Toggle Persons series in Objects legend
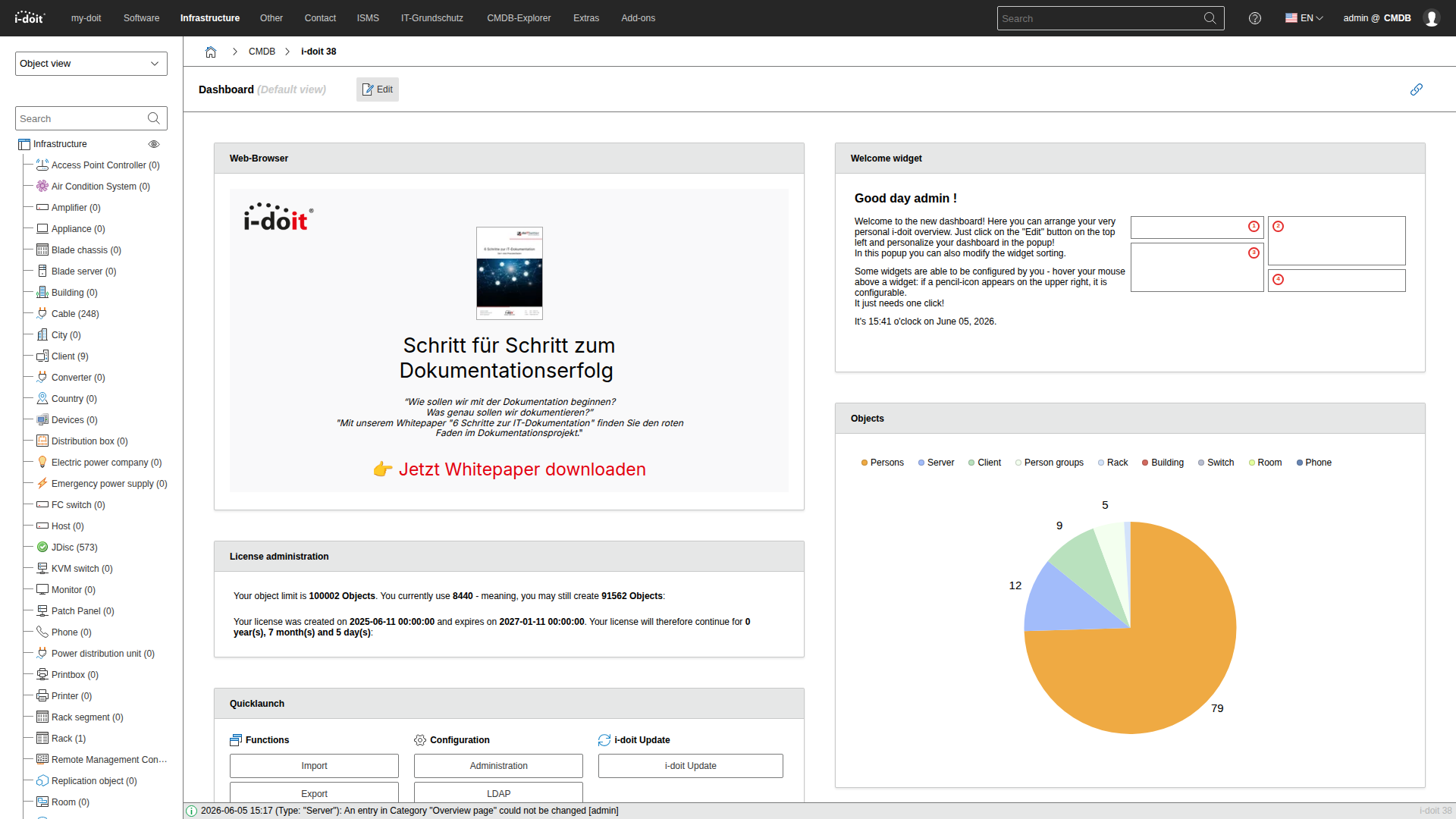This screenshot has height=819, width=1456. (x=883, y=463)
